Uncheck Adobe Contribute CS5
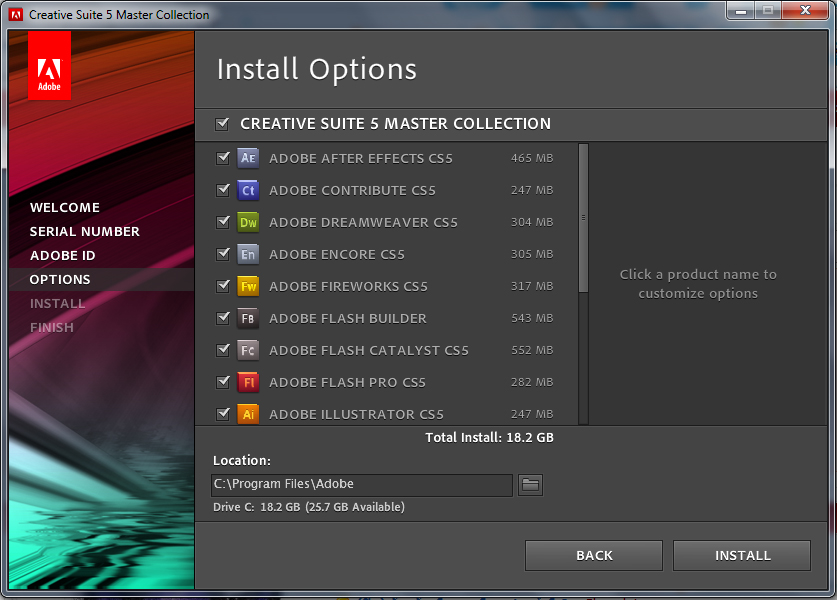837x600 pixels. pos(223,190)
